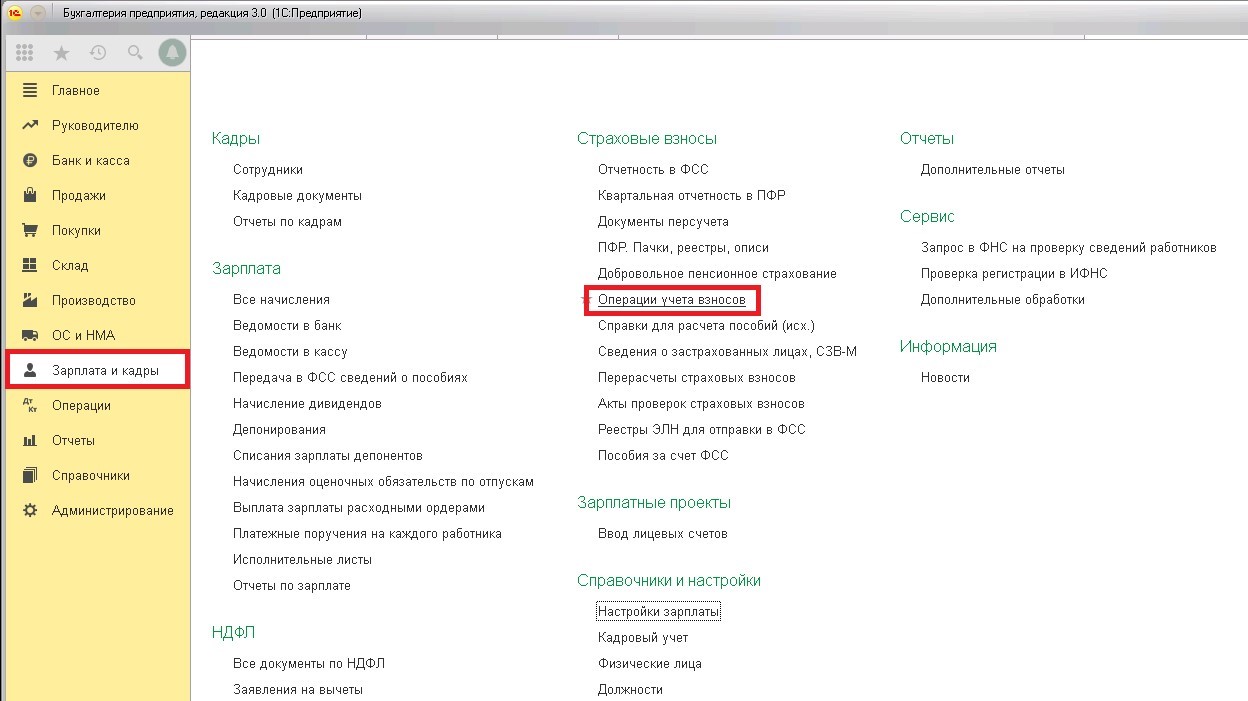Open the Склад section

[x=70, y=266]
